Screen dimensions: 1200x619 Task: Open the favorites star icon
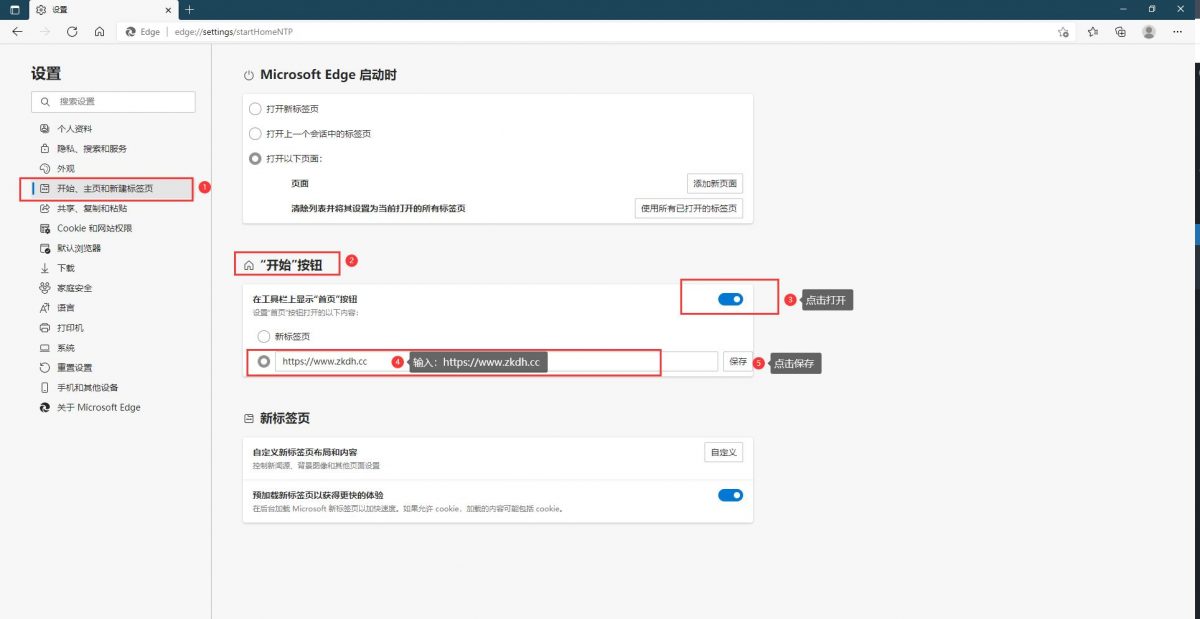pos(1092,32)
